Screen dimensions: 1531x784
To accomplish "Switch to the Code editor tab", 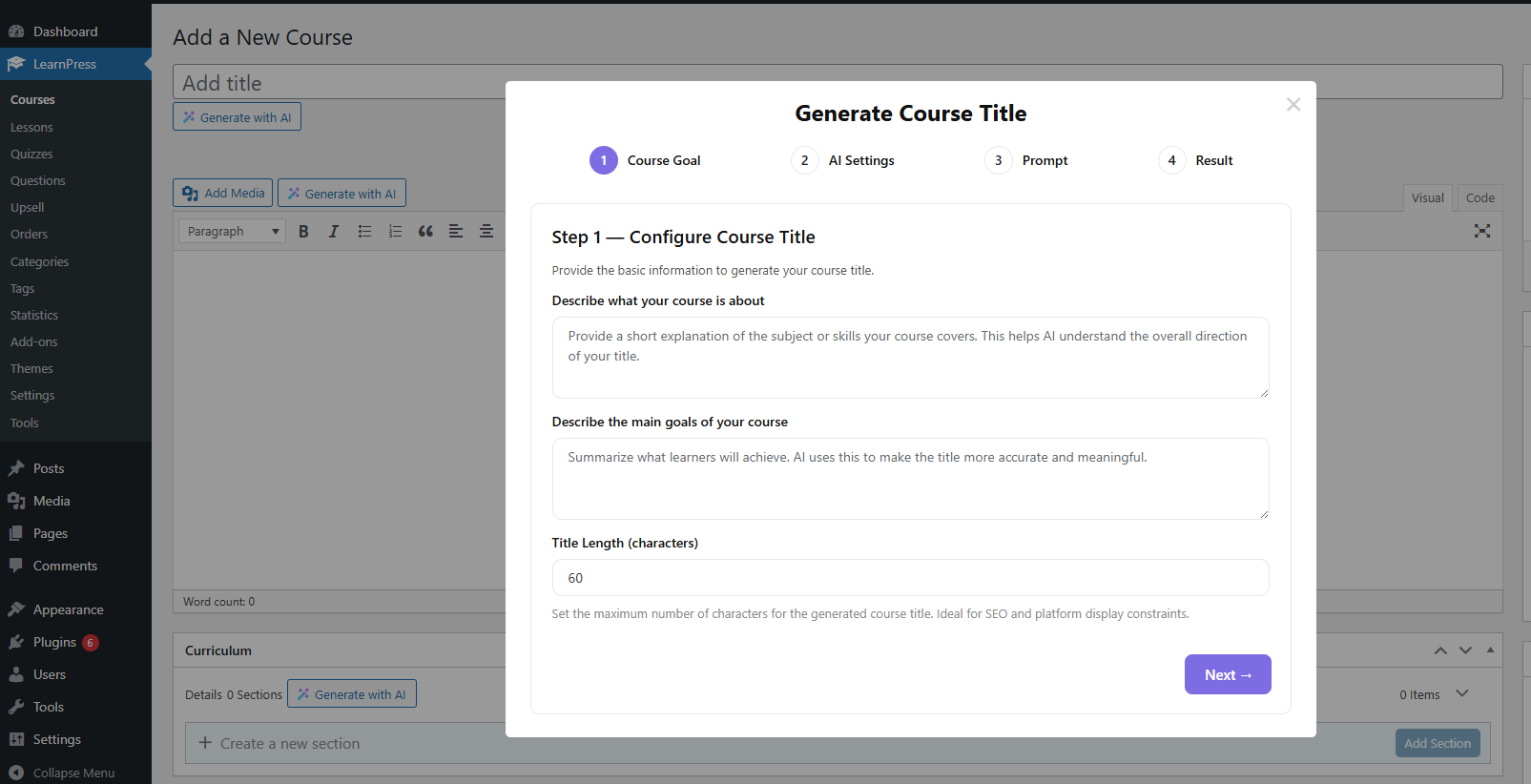I will [1479, 198].
